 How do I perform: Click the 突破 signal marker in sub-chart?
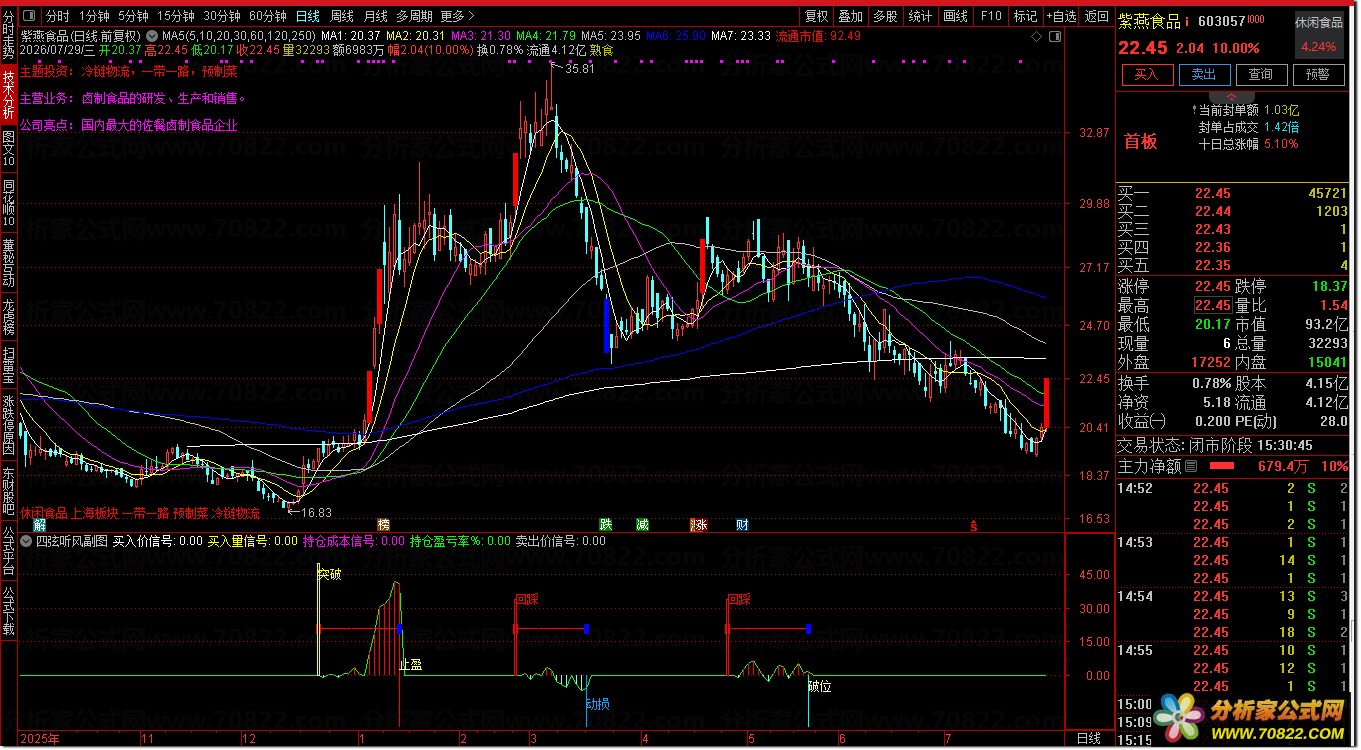(329, 574)
